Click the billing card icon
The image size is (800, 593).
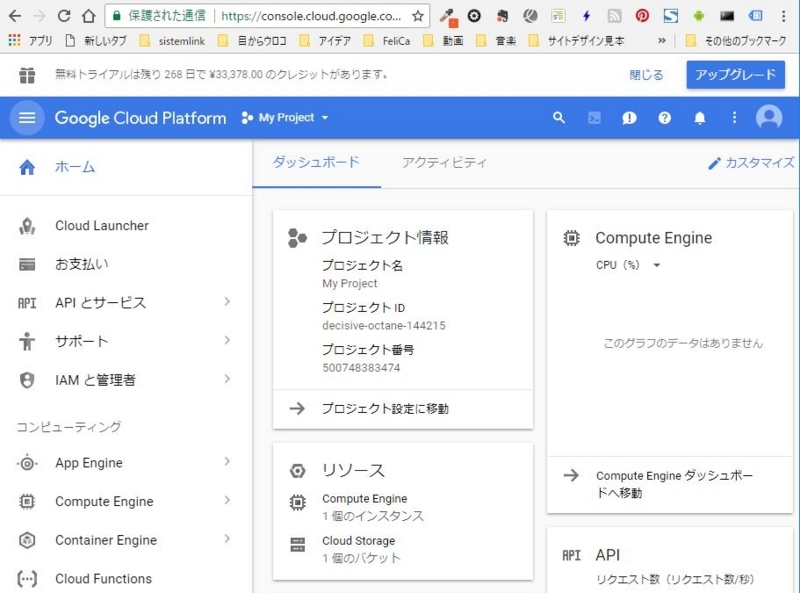[x=27, y=264]
